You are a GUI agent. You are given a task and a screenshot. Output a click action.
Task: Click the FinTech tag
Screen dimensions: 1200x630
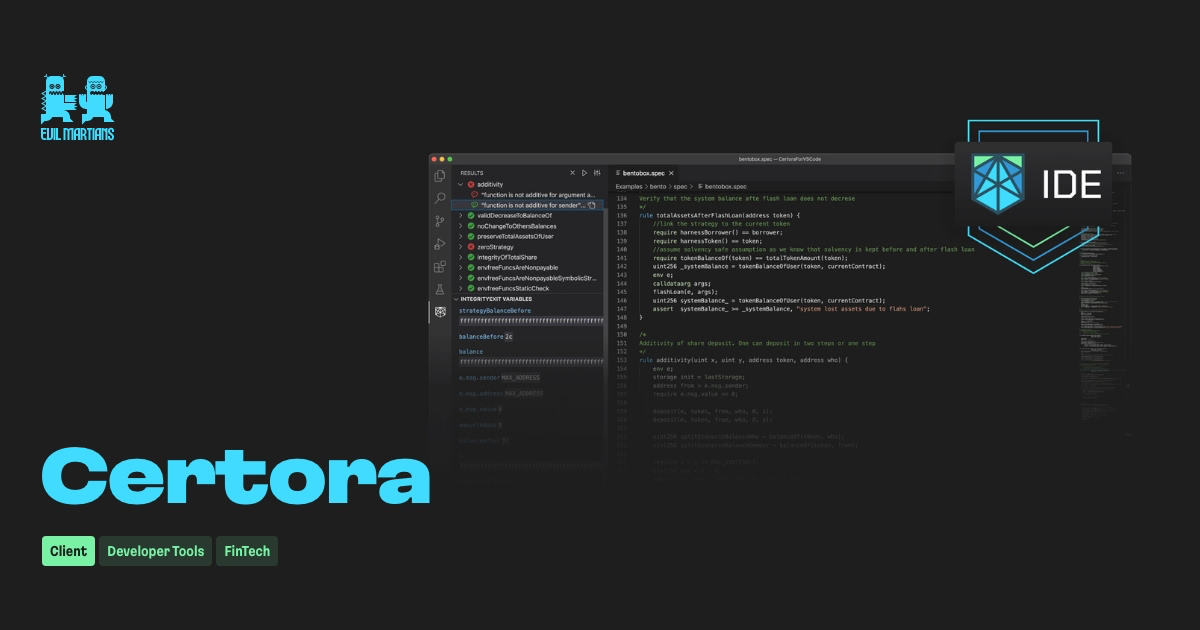coord(247,551)
